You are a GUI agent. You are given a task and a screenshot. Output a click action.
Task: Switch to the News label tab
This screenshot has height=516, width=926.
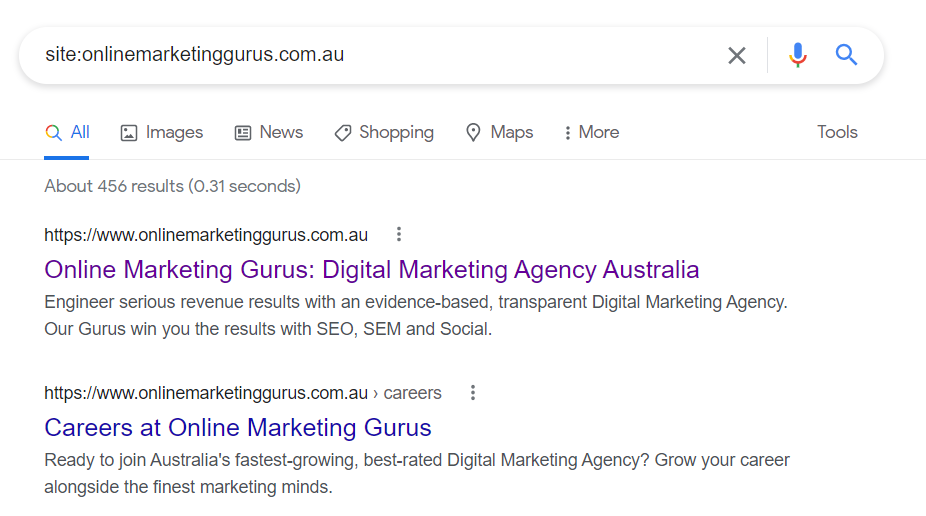click(281, 132)
